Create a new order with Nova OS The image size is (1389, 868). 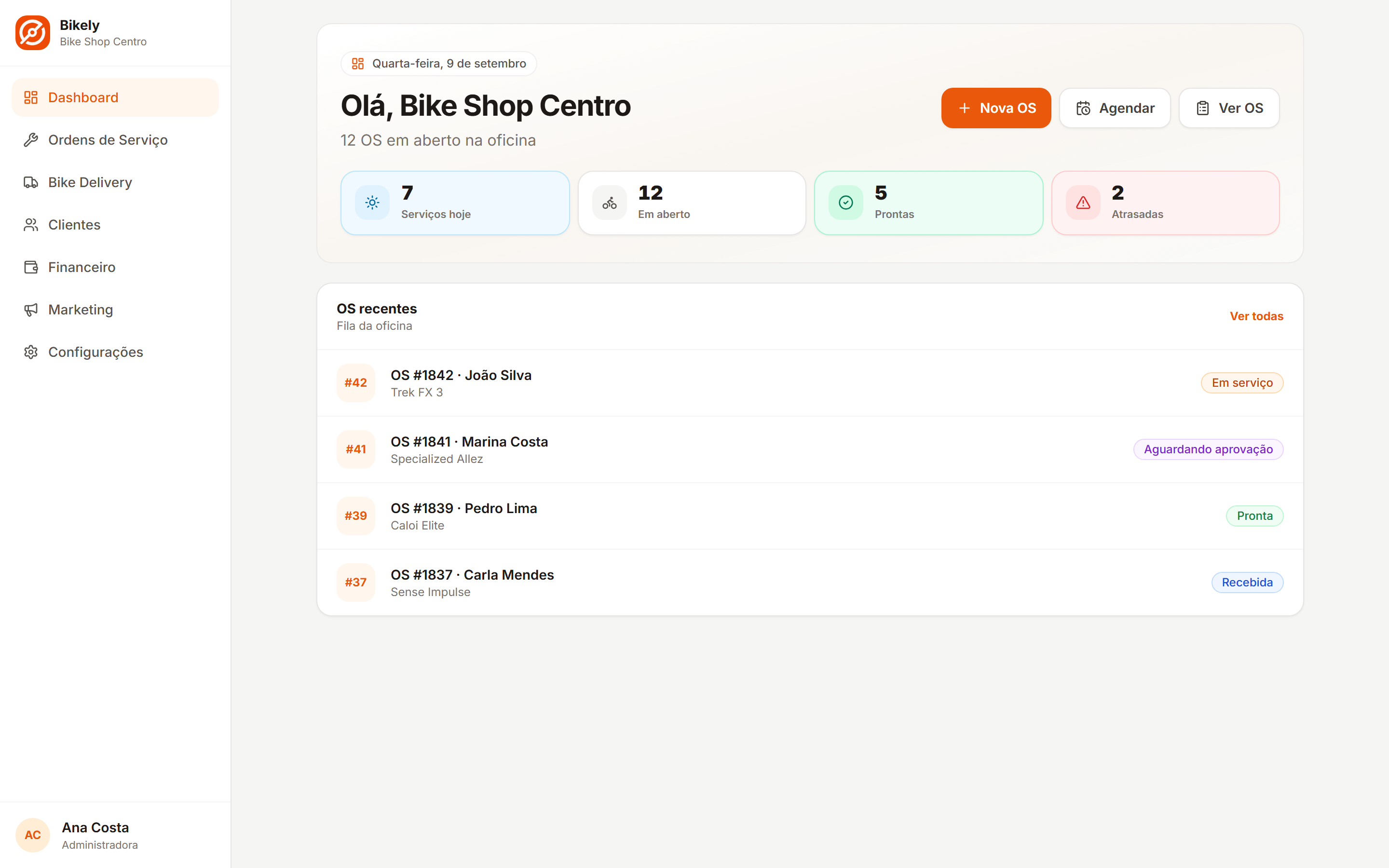click(996, 108)
